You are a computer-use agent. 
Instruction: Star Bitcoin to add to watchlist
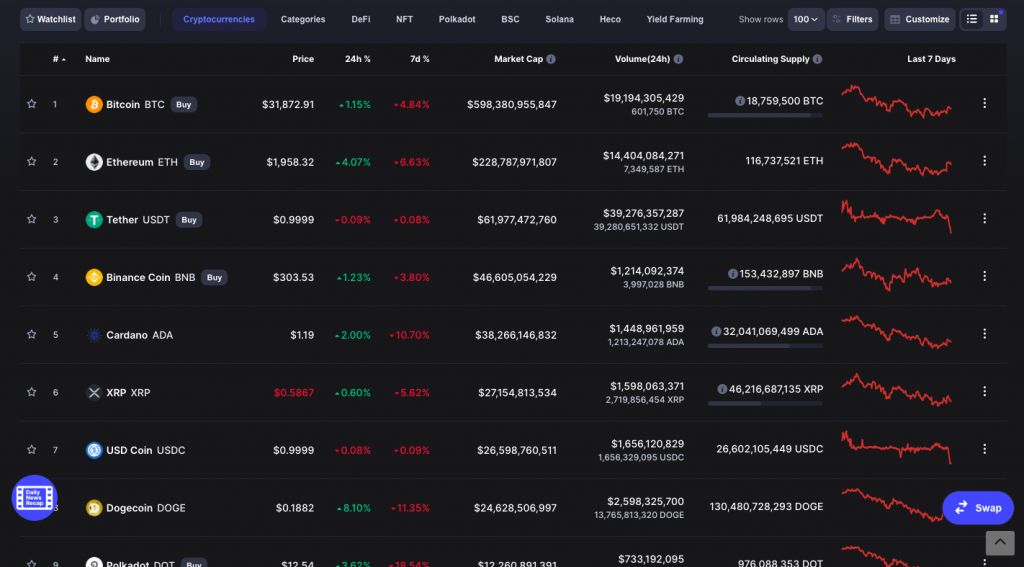click(31, 103)
